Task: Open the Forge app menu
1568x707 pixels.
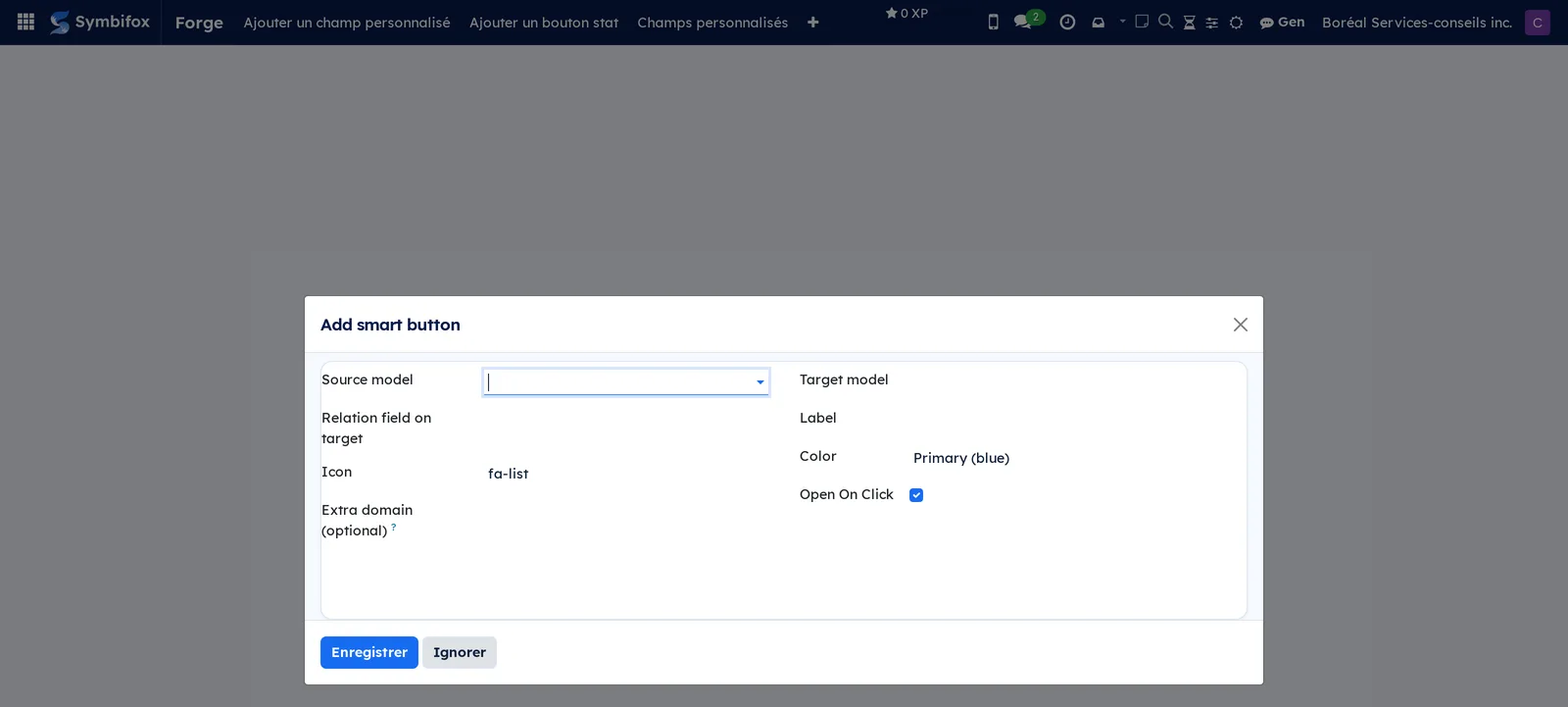Action: [199, 23]
